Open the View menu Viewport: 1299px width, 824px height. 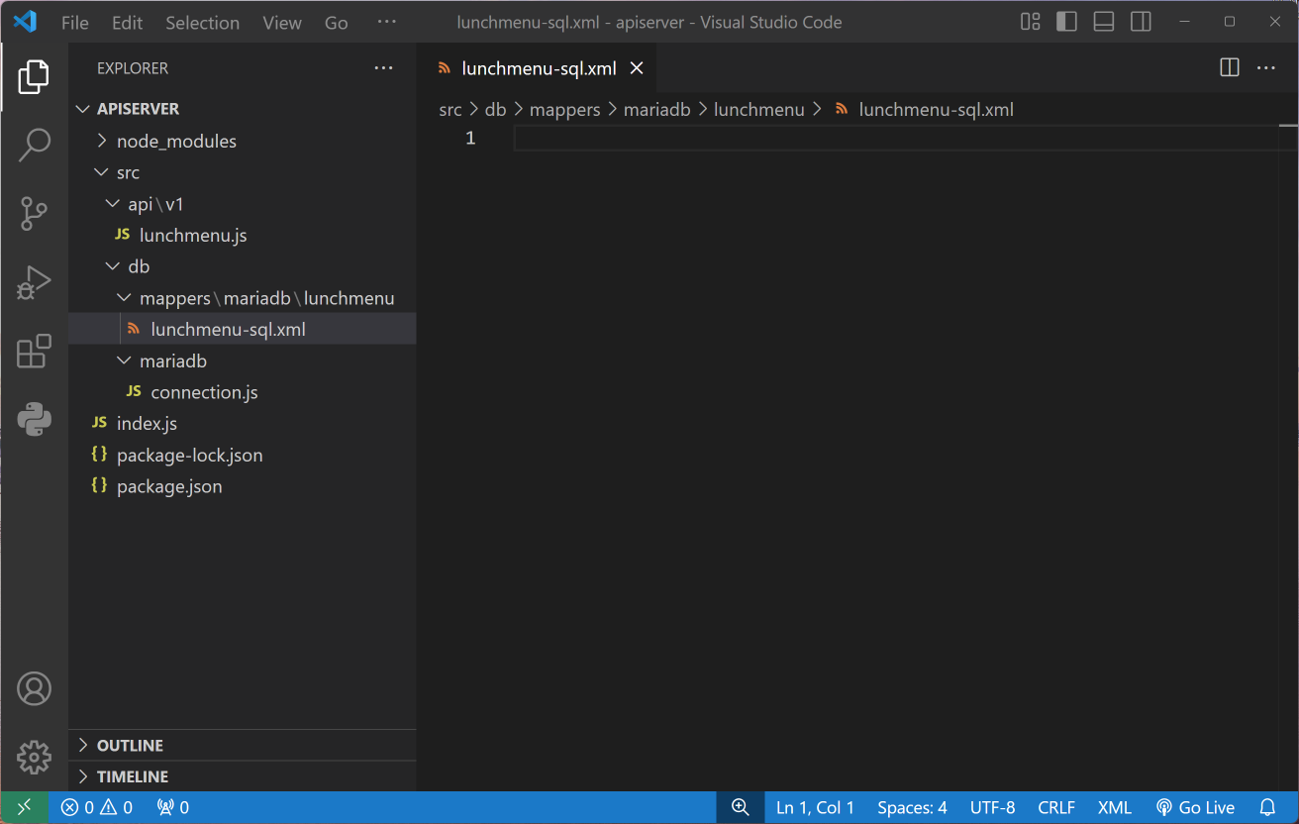(x=282, y=22)
